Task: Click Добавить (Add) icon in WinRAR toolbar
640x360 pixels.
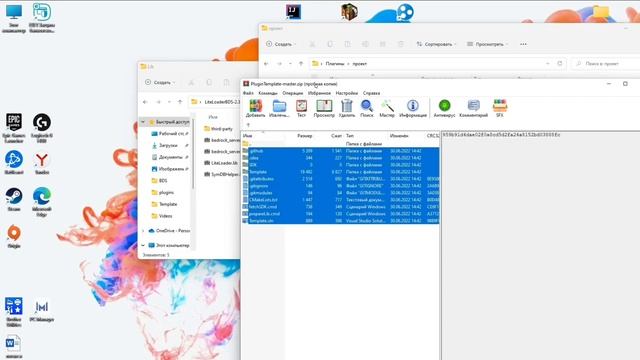Action: (x=256, y=108)
